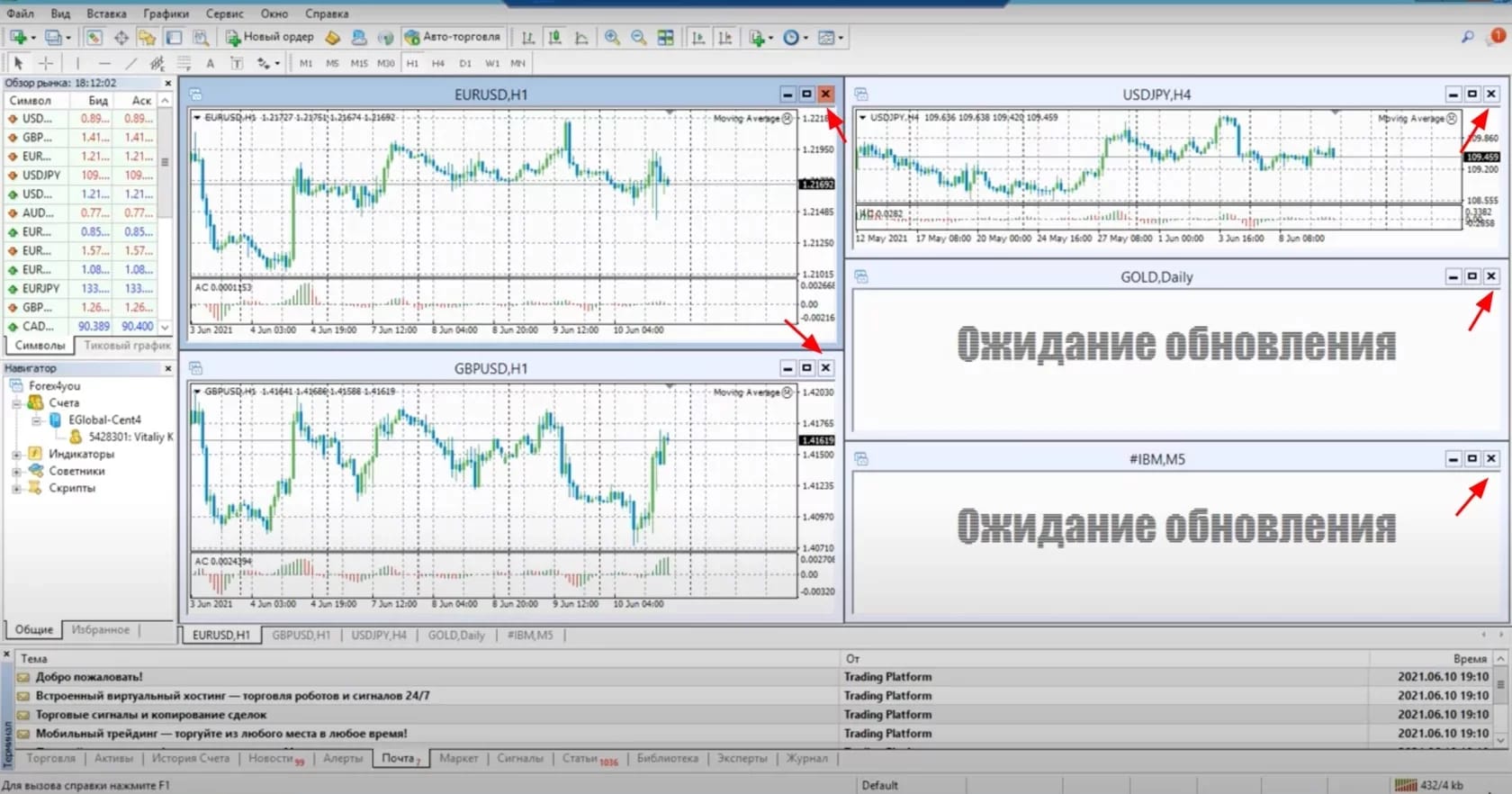Open the new chart icon

coord(17,37)
